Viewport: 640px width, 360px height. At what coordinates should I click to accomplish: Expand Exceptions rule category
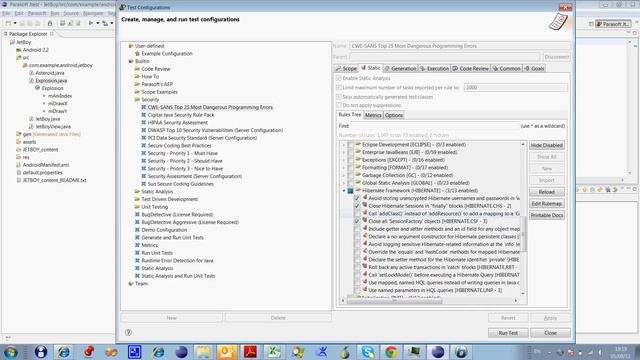(343, 160)
